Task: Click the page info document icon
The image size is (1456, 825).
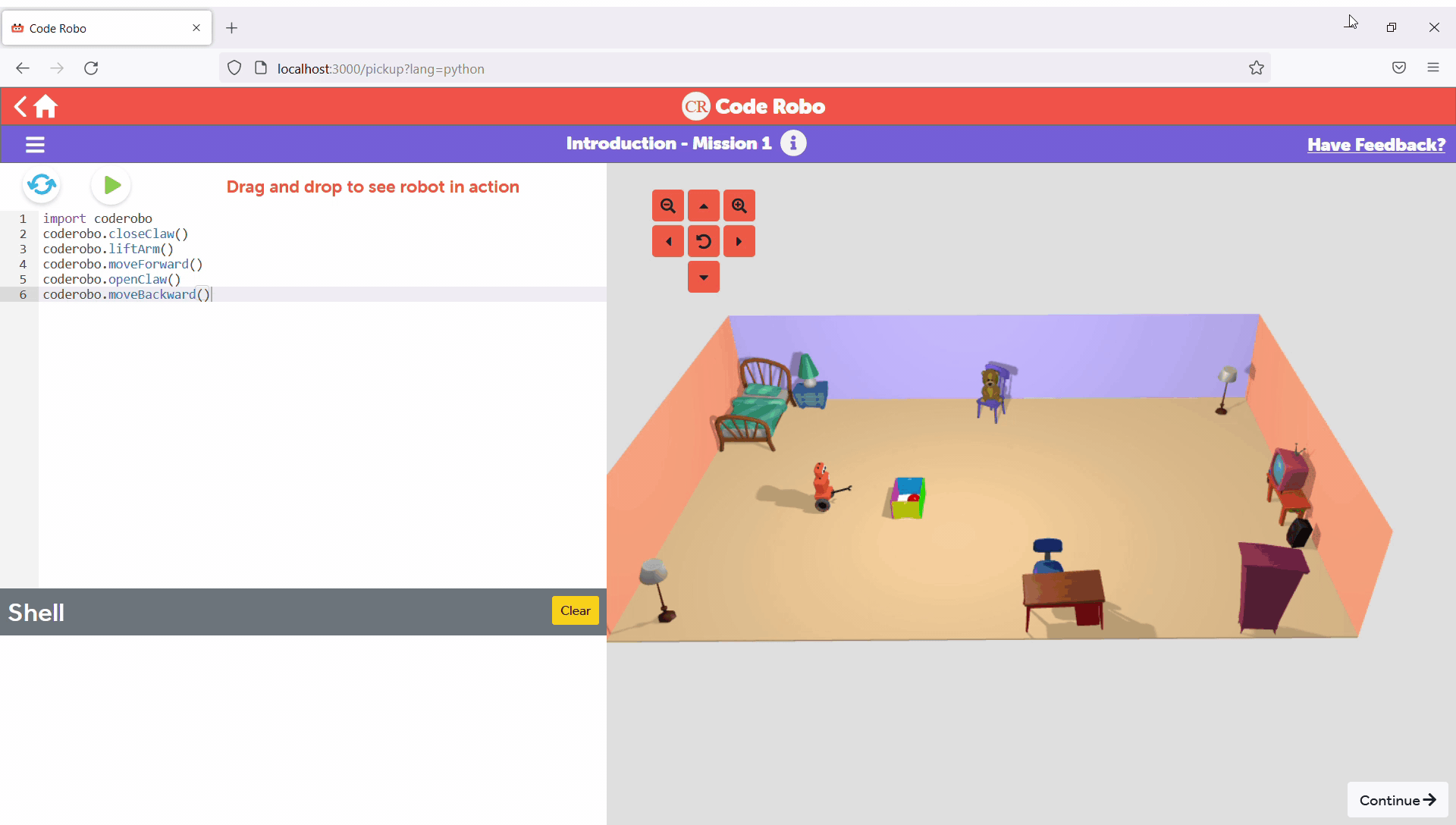Action: [261, 68]
